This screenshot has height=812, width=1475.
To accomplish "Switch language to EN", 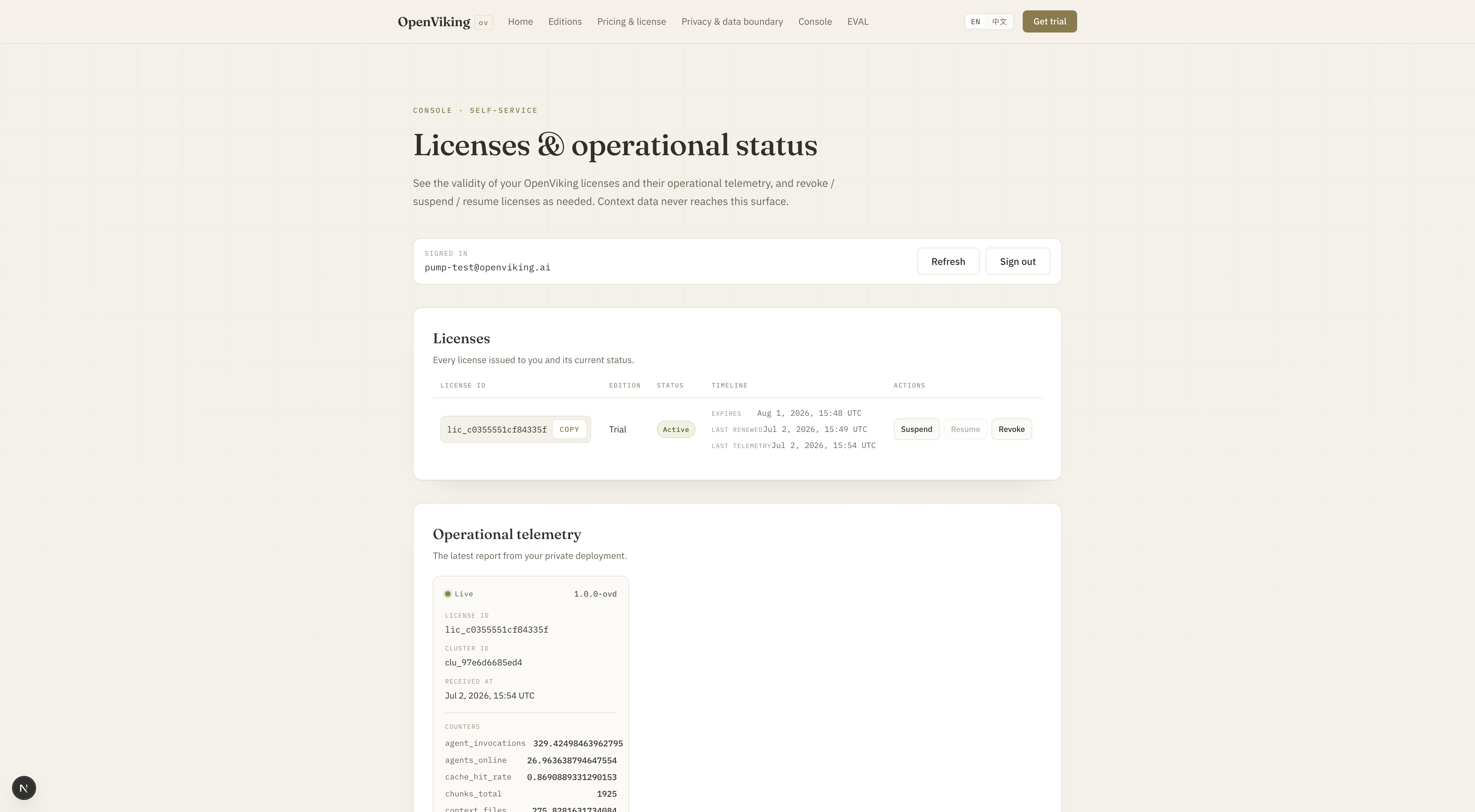I will click(975, 22).
